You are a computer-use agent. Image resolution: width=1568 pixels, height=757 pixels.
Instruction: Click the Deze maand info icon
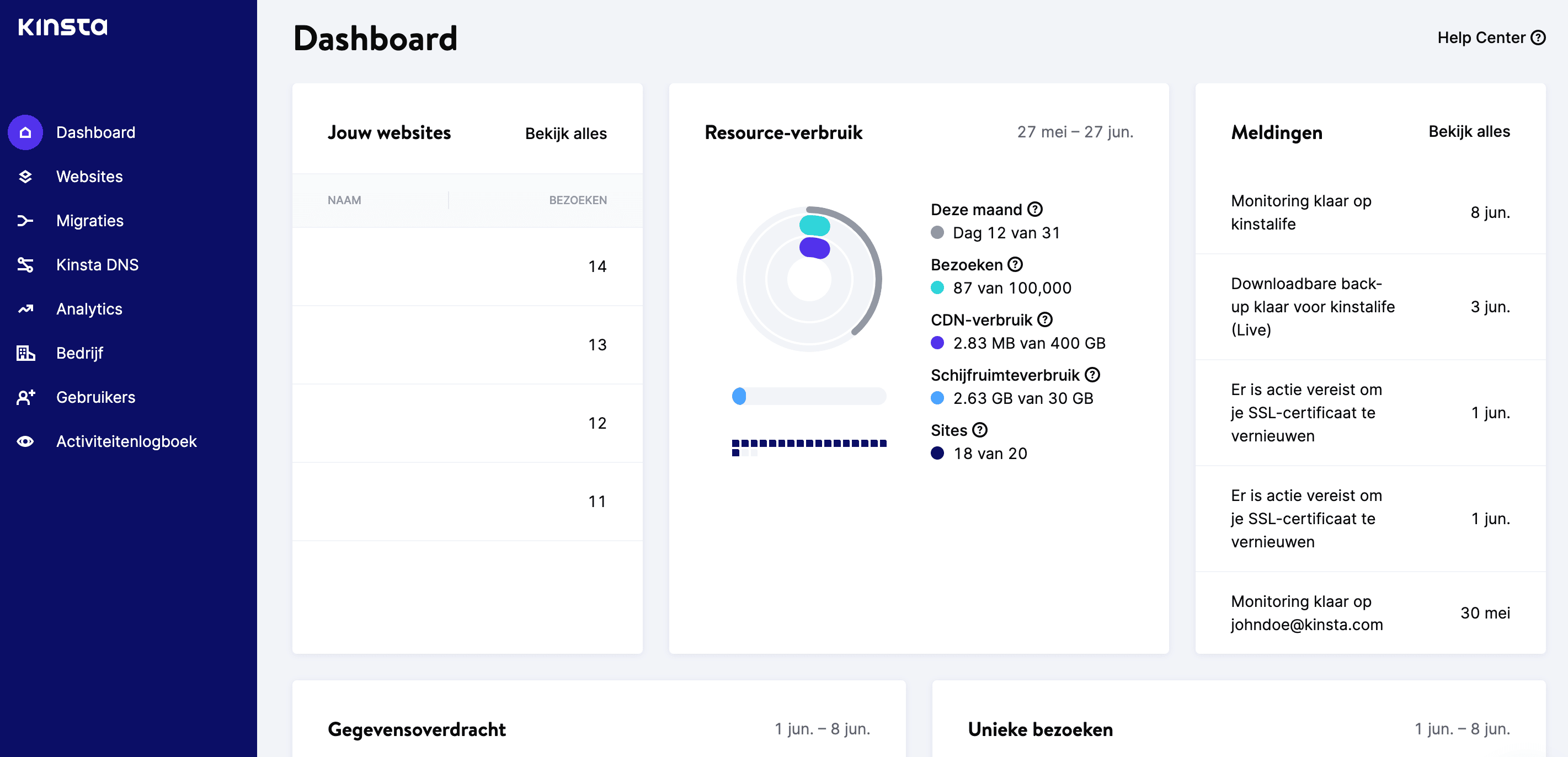point(1036,209)
